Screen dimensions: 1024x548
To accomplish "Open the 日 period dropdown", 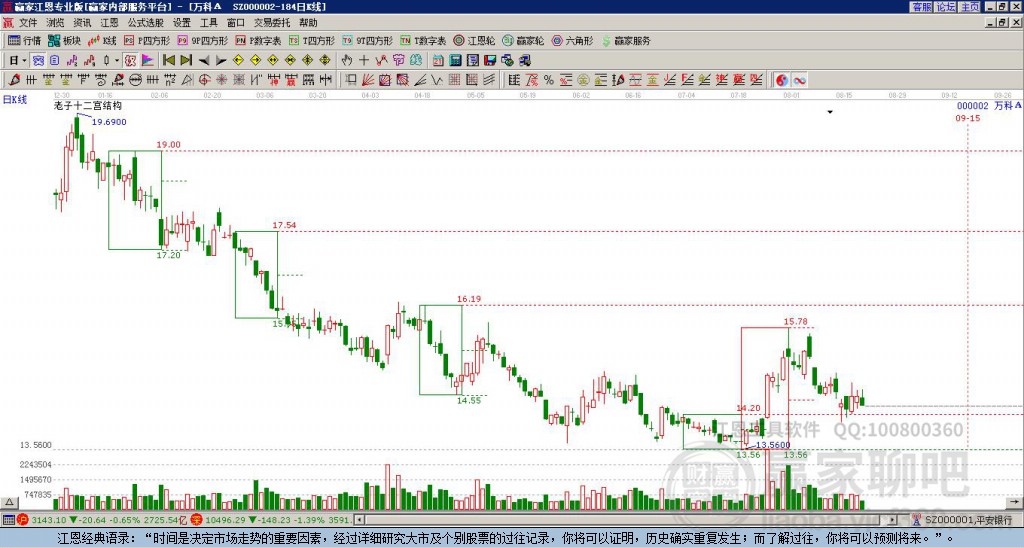I will (17, 61).
